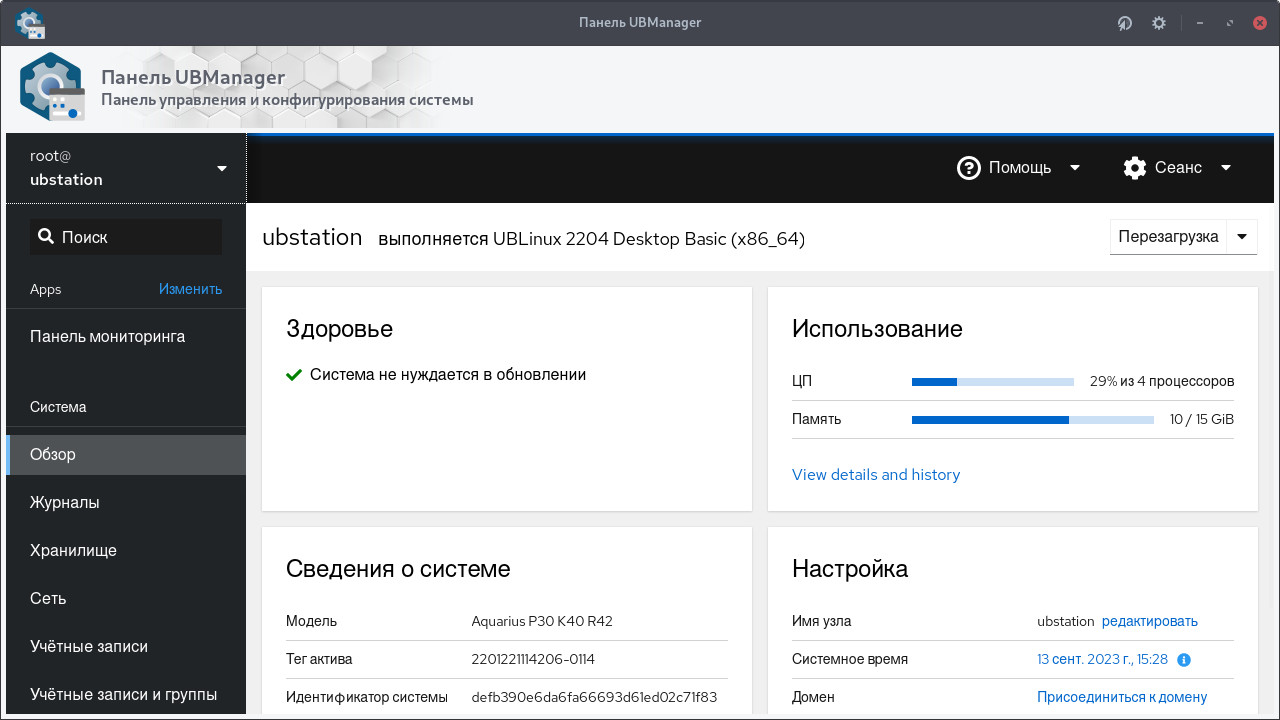Click the green checkmark health icon

pyautogui.click(x=294, y=375)
